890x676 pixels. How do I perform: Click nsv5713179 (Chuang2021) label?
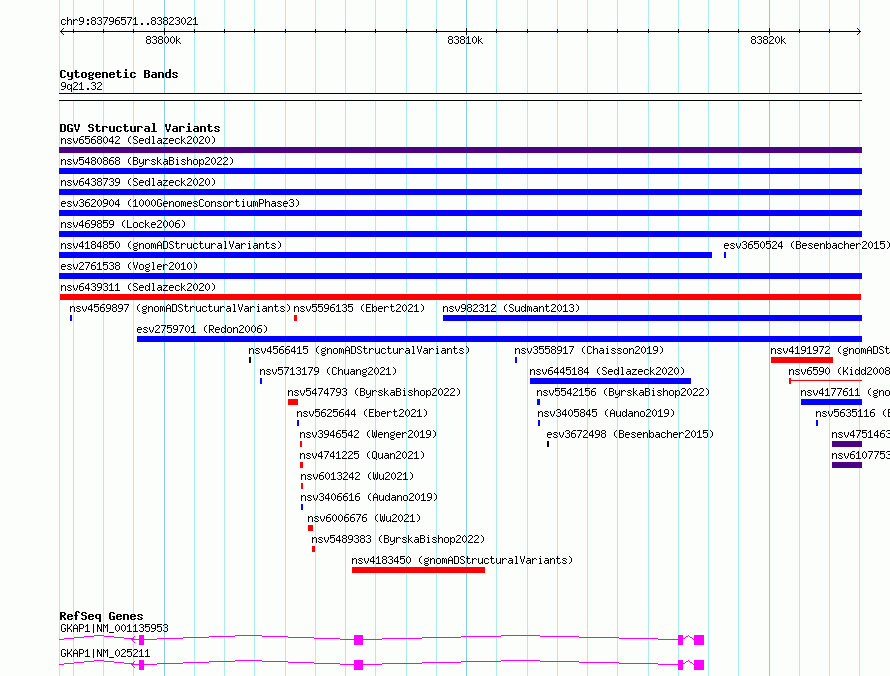click(x=328, y=371)
